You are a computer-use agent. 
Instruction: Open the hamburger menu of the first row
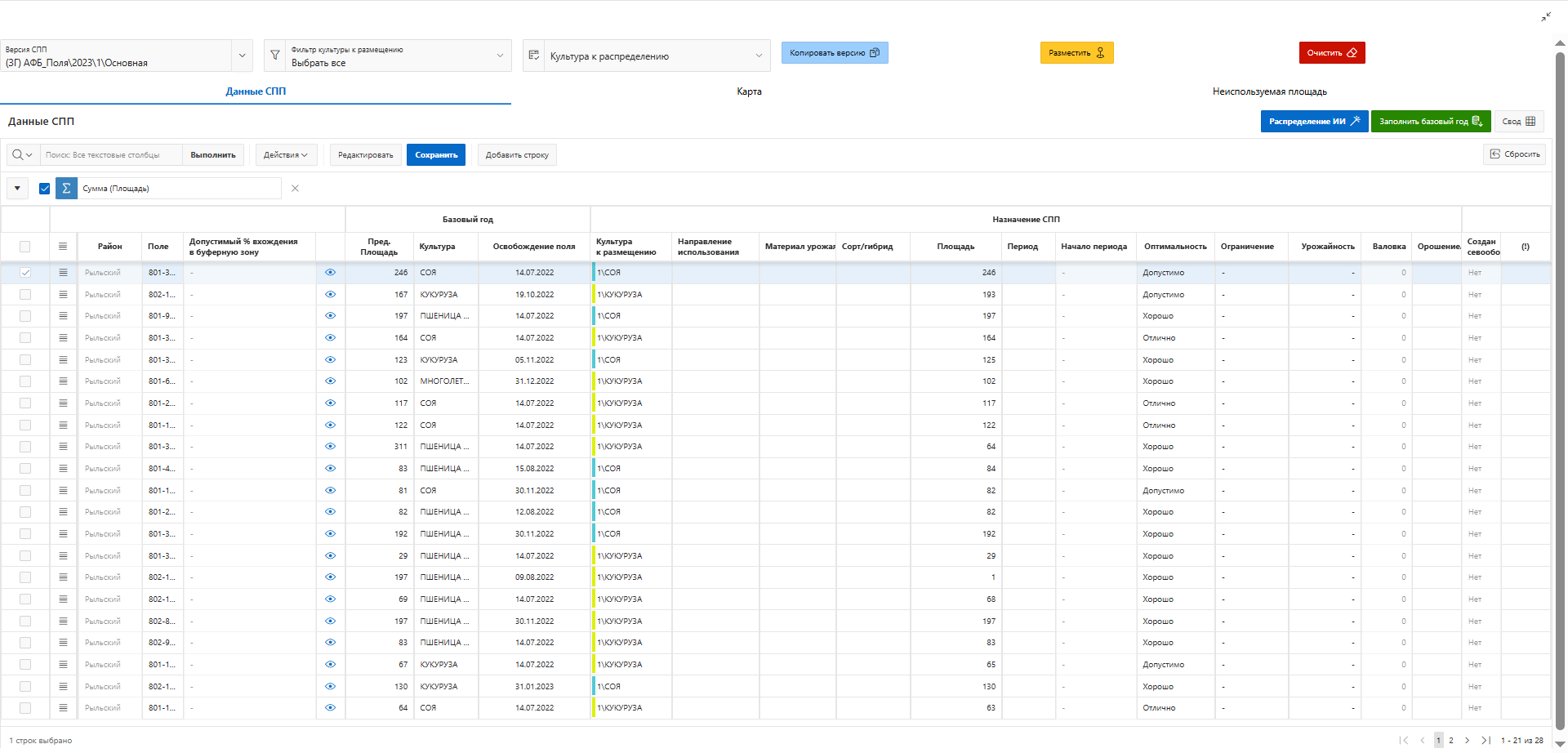coord(63,273)
